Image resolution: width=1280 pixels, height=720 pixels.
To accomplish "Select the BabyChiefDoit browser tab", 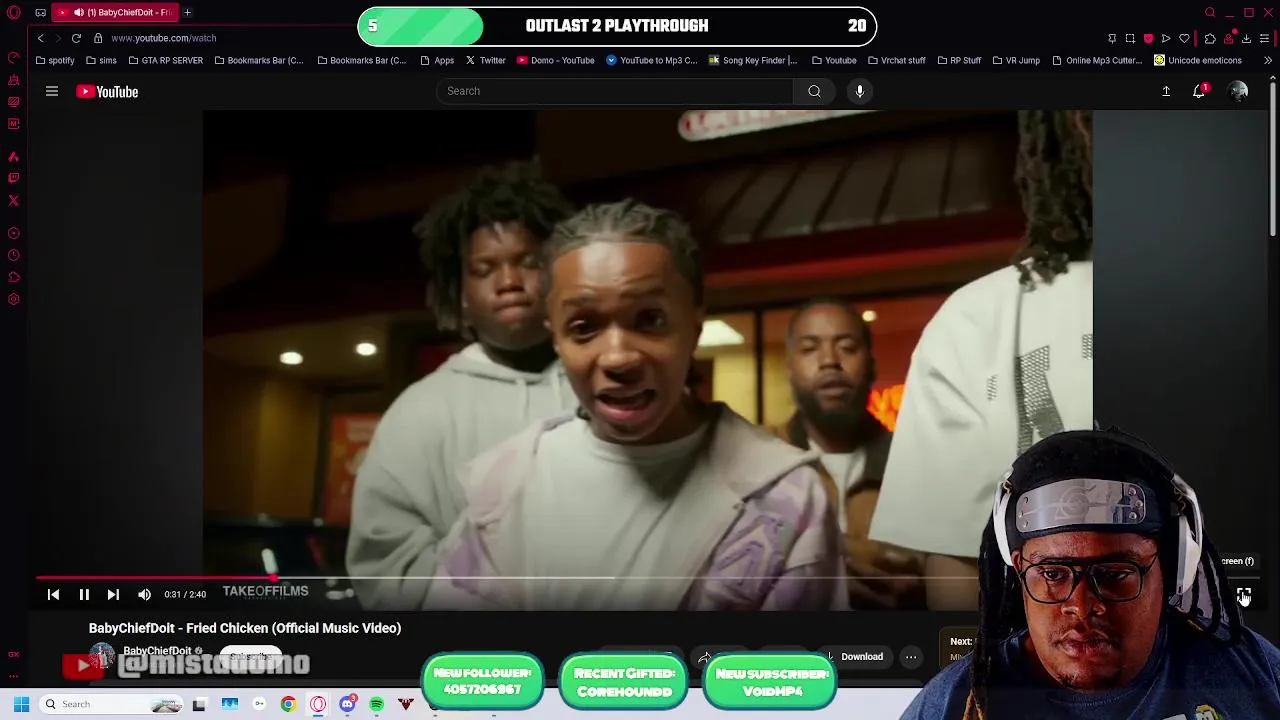I will point(116,12).
